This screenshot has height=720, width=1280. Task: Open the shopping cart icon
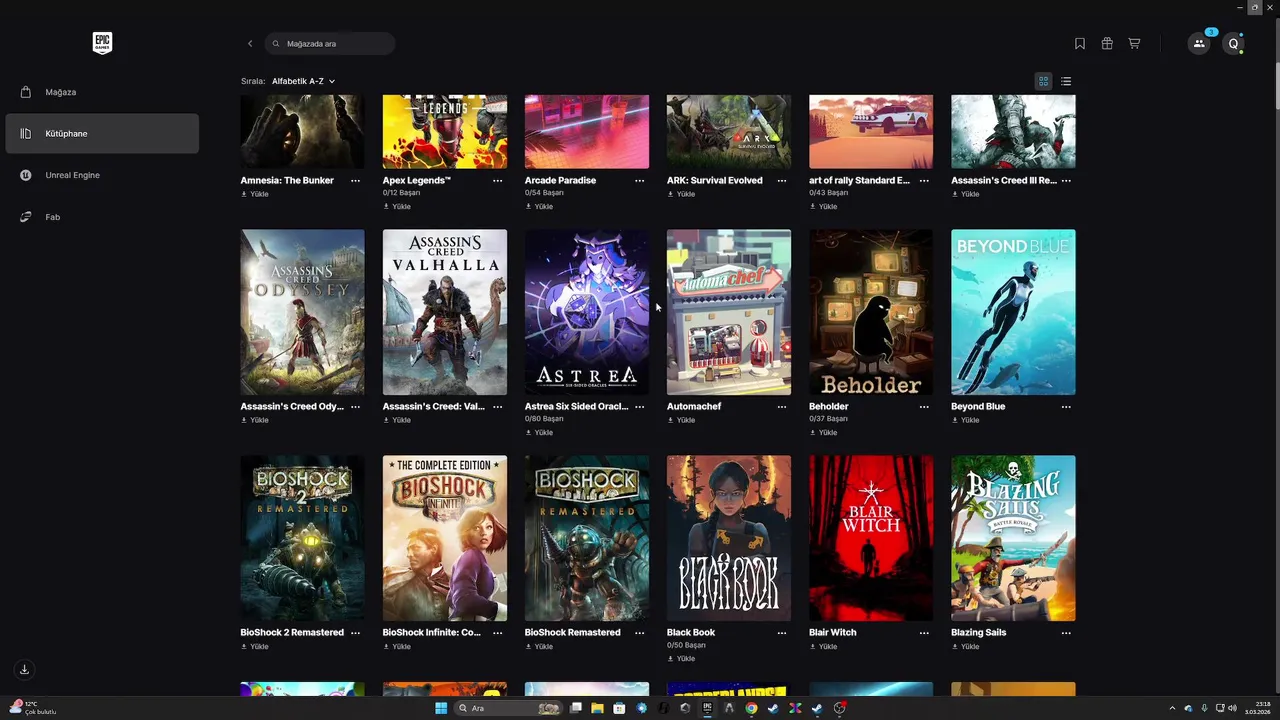coord(1134,44)
